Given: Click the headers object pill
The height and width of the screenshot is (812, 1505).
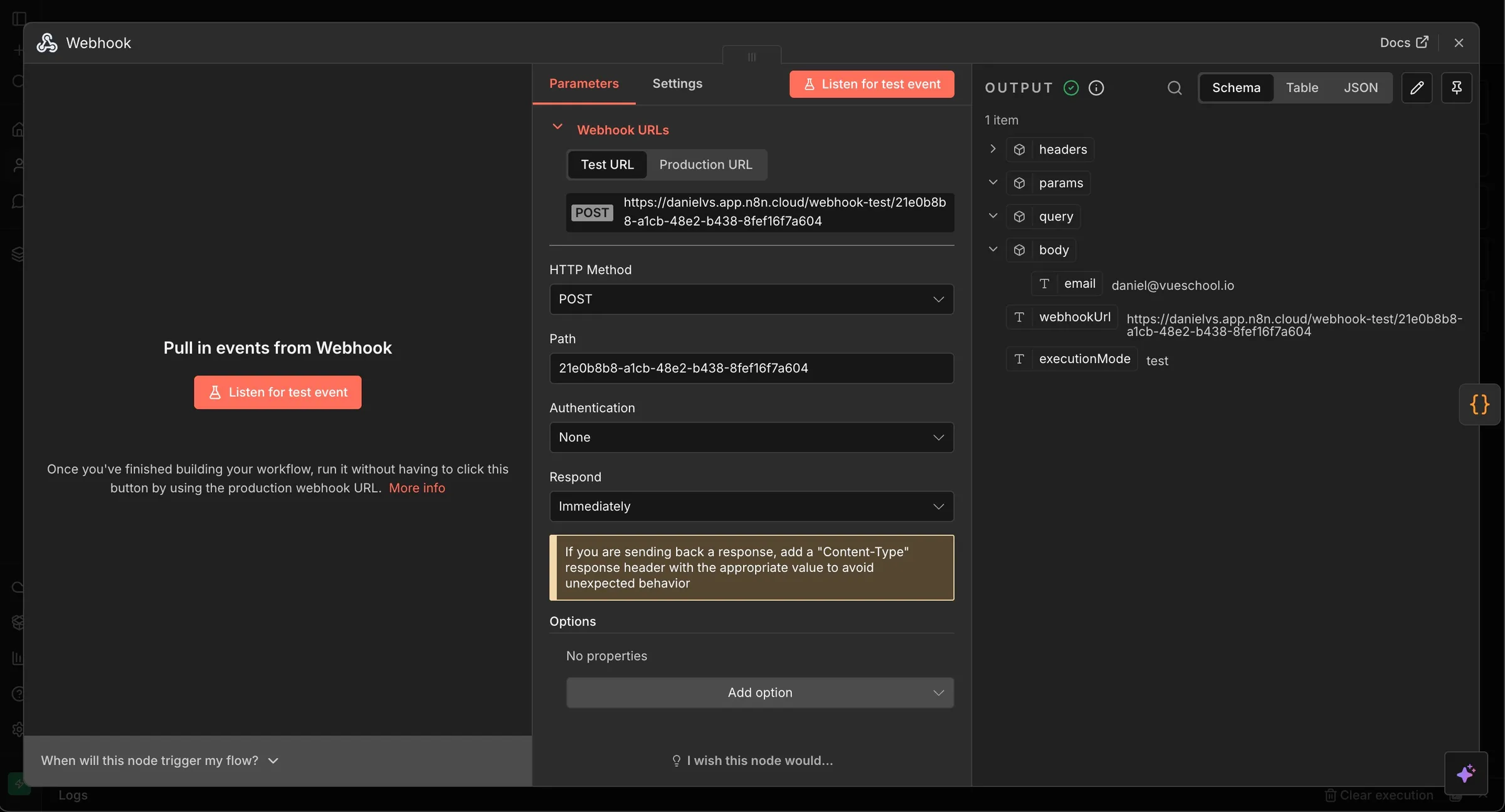Looking at the screenshot, I should [1050, 149].
